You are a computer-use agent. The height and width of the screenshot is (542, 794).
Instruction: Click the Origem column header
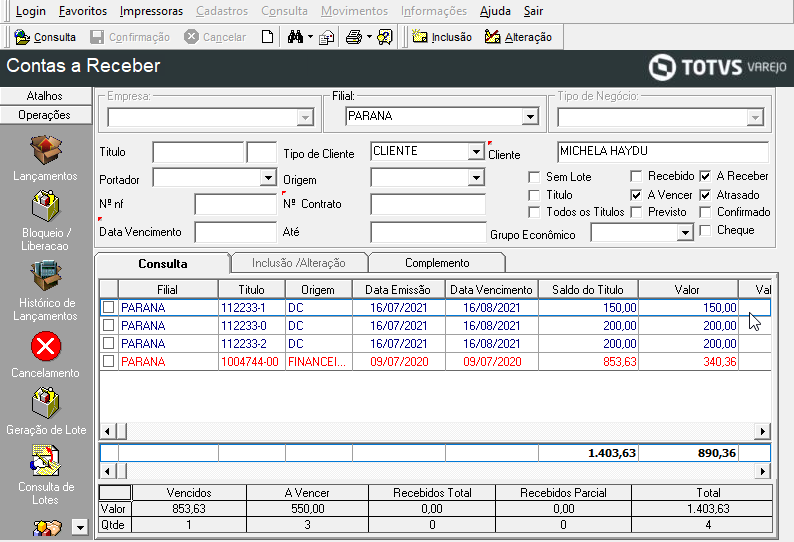click(318, 290)
